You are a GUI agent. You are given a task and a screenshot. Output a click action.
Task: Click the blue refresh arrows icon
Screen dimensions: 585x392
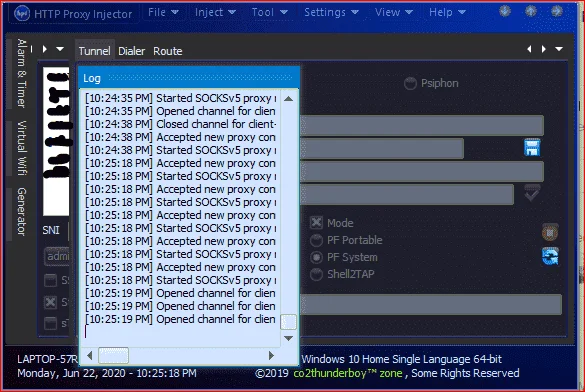550,257
